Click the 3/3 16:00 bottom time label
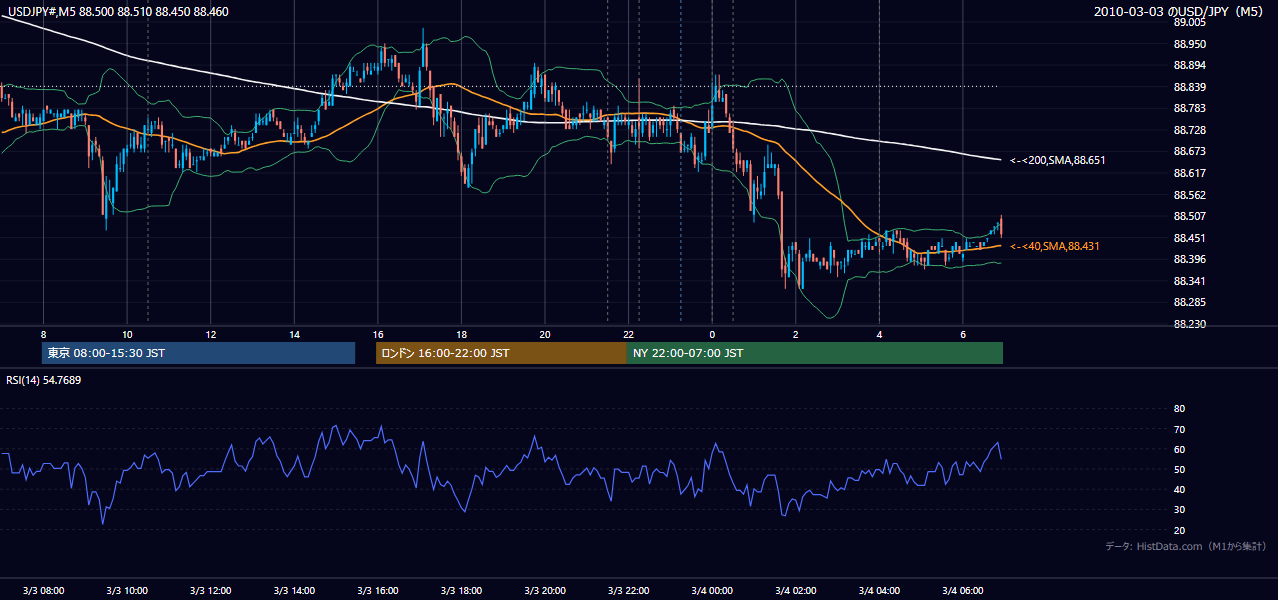The image size is (1278, 600). [378, 590]
